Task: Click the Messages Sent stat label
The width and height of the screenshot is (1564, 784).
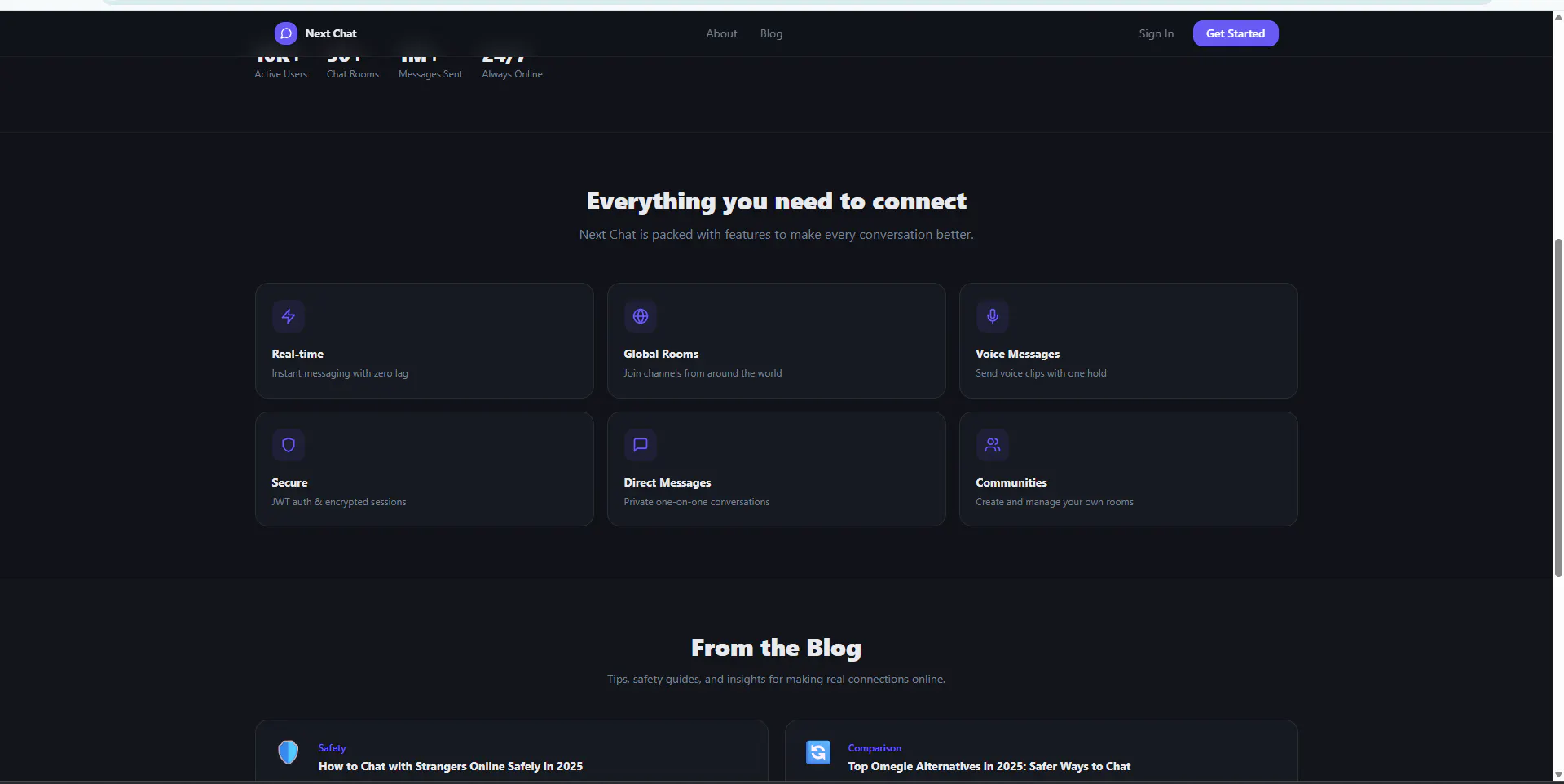Action: 430,74
